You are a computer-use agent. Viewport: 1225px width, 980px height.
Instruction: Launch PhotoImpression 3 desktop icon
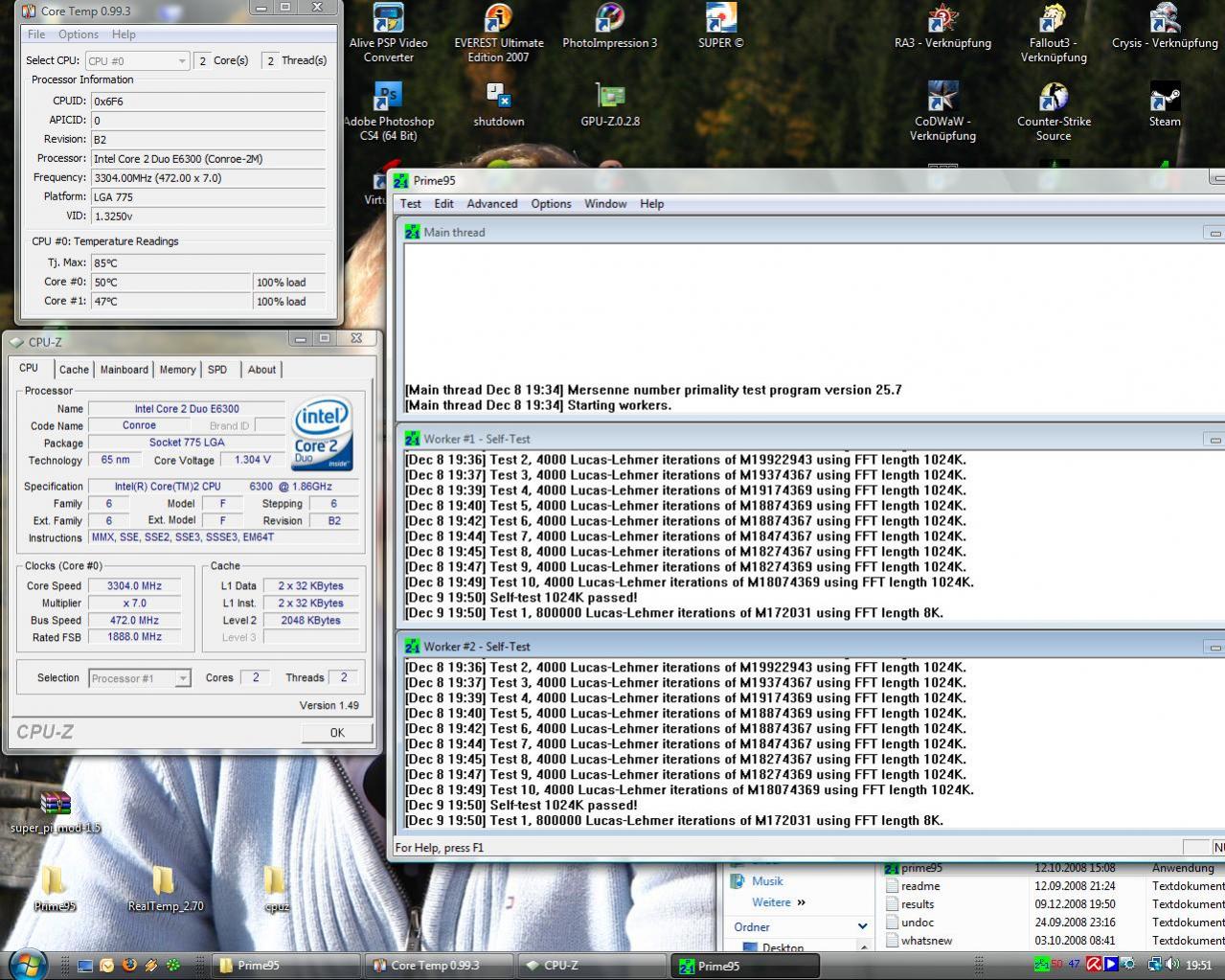610,27
